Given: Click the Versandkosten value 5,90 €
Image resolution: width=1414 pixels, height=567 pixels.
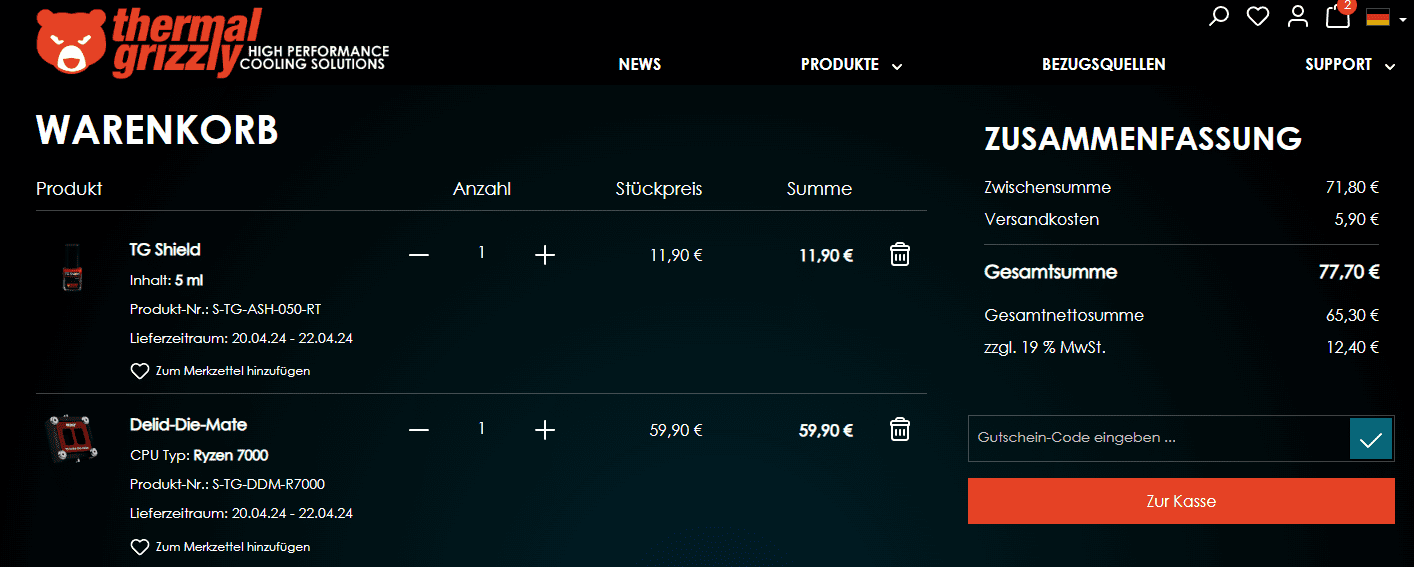Looking at the screenshot, I should 1357,219.
